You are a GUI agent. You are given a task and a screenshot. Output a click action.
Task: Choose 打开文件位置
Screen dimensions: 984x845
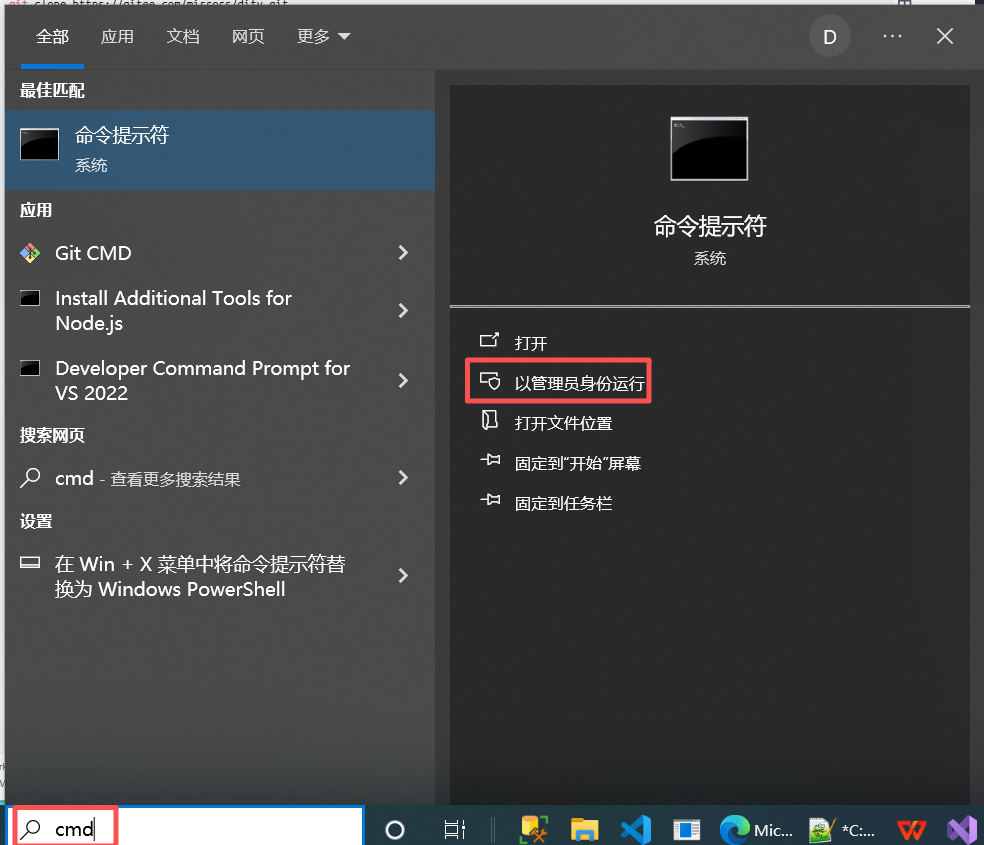(564, 423)
